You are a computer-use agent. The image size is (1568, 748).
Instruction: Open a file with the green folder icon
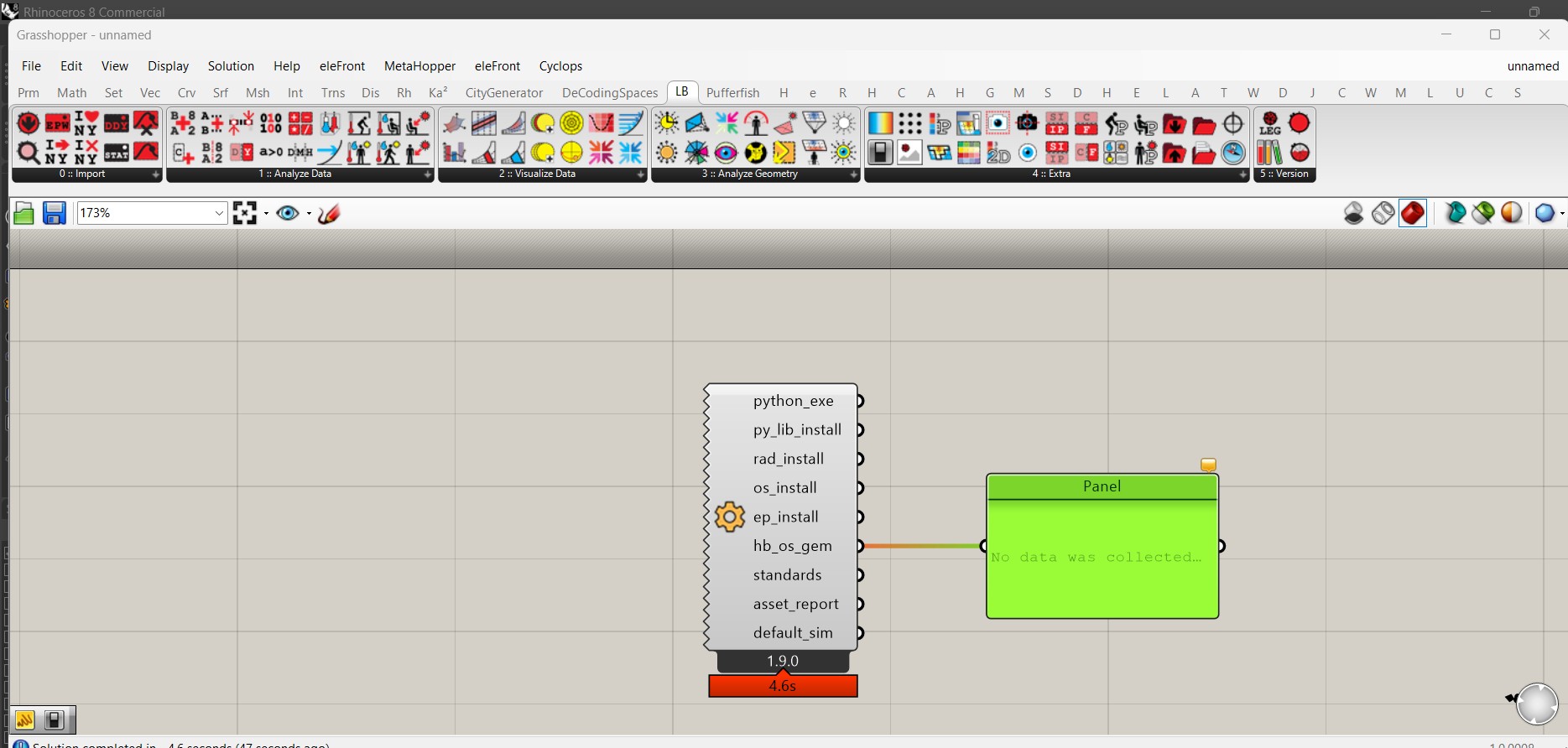(23, 213)
